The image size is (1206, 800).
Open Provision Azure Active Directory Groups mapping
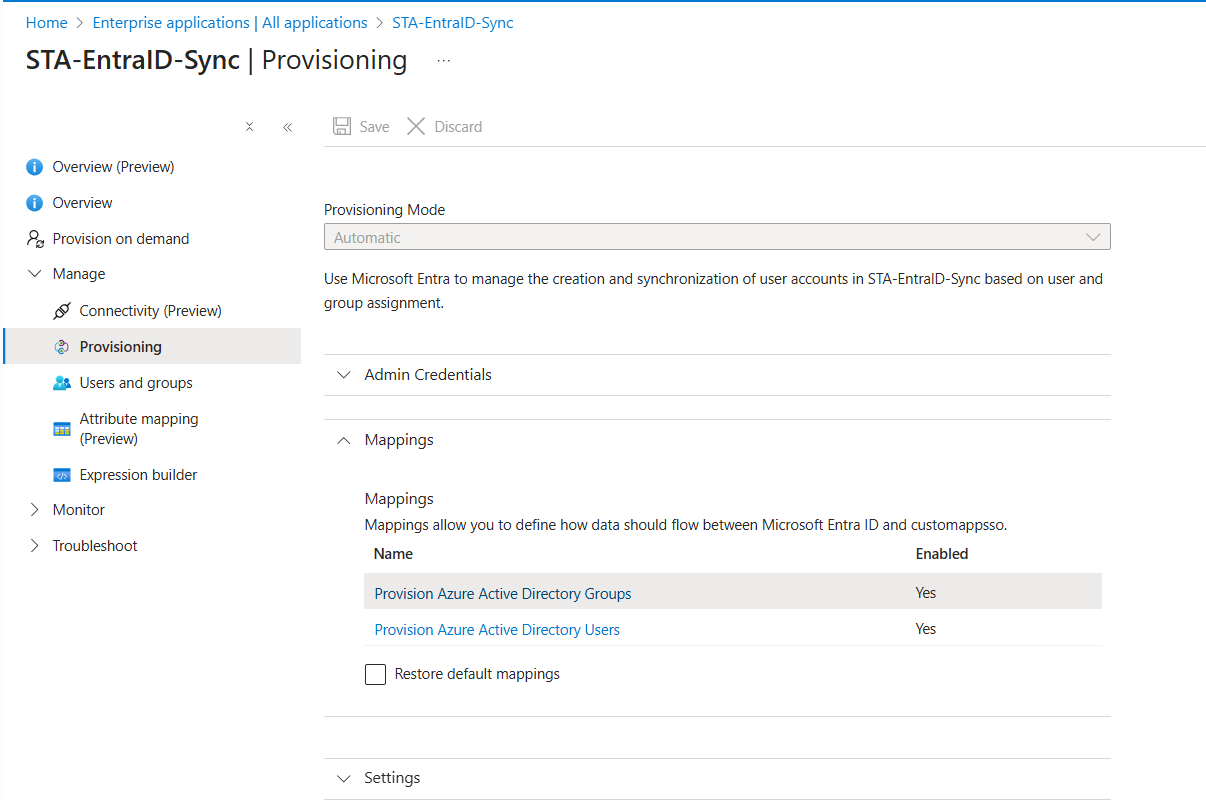pyautogui.click(x=502, y=594)
